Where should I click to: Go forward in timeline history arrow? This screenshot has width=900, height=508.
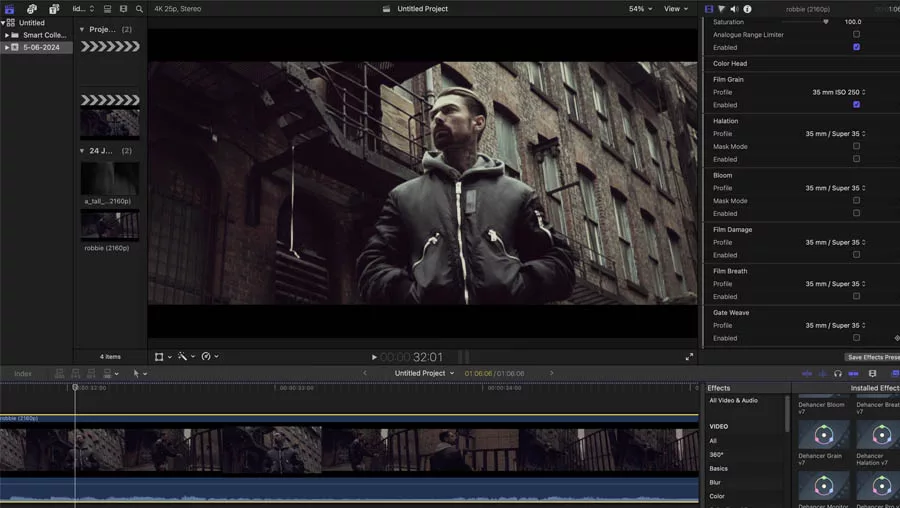[x=552, y=373]
